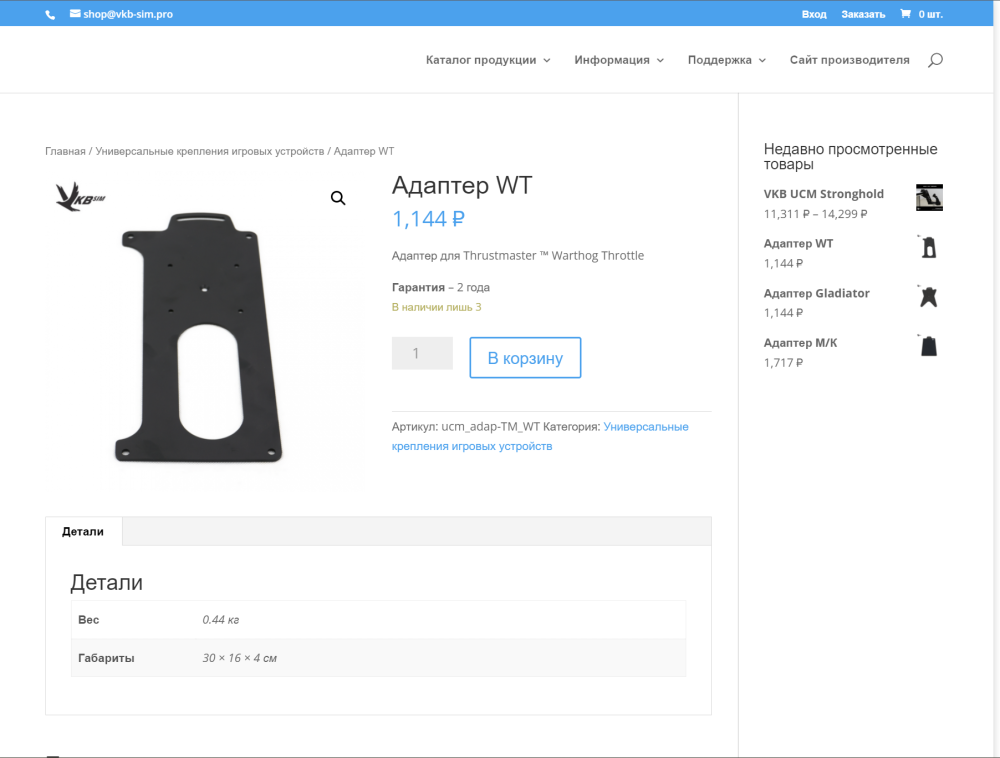Go to Сайт производителя menu item
The image size is (1000, 758).
[849, 60]
